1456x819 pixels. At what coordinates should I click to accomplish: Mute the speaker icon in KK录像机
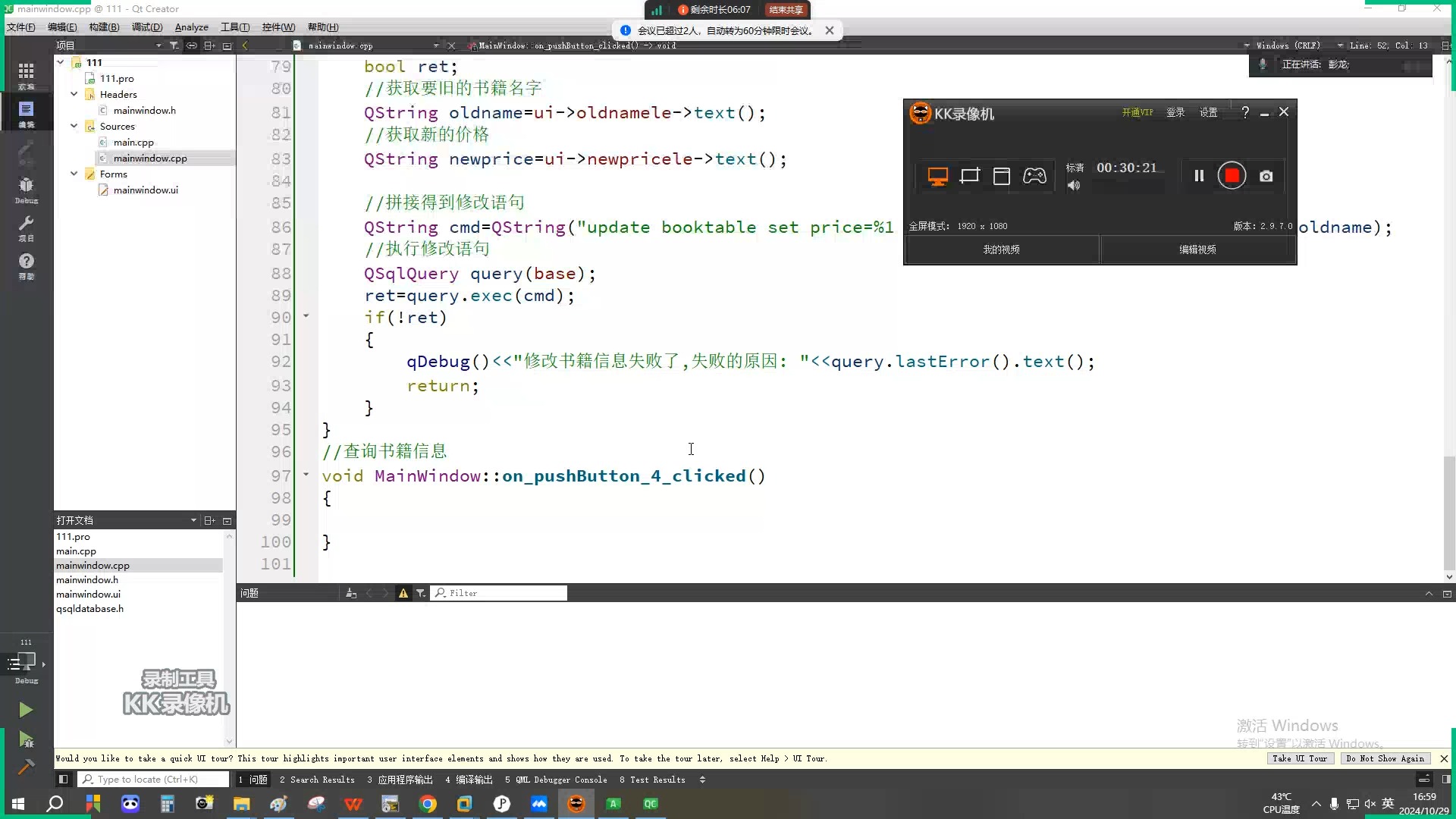(1073, 185)
